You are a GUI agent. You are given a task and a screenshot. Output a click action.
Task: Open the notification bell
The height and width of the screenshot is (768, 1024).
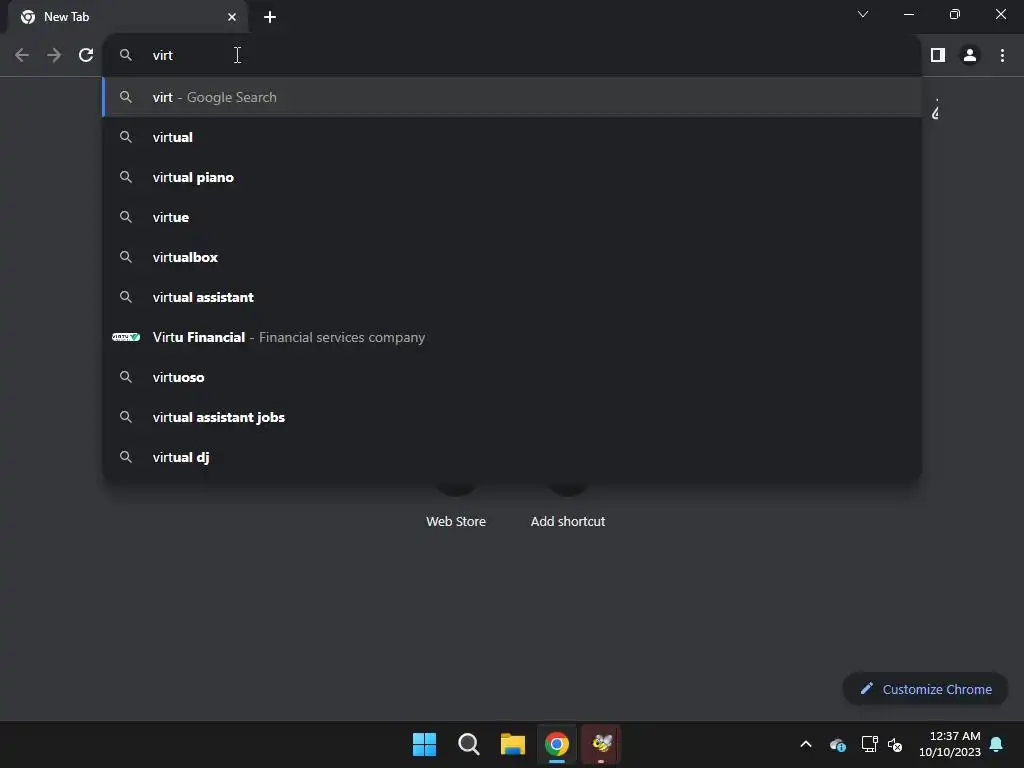pyautogui.click(x=996, y=744)
